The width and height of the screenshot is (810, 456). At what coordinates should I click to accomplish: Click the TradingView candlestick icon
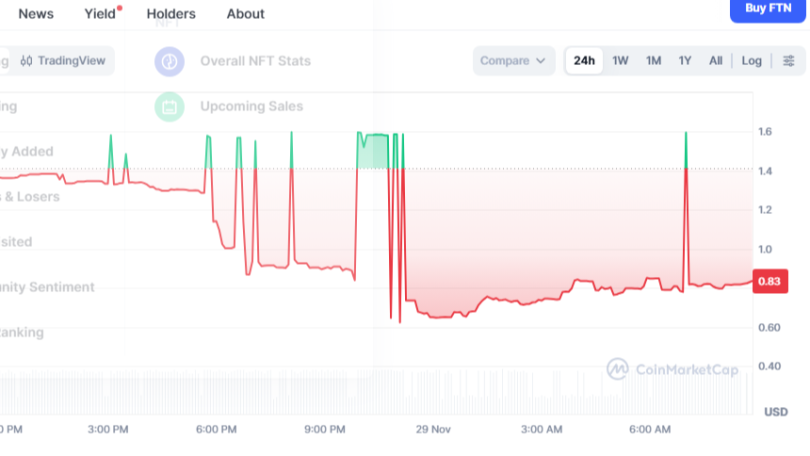point(26,61)
